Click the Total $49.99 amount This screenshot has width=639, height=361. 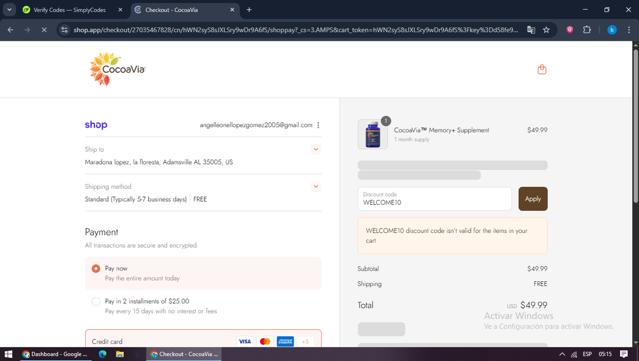click(x=534, y=305)
